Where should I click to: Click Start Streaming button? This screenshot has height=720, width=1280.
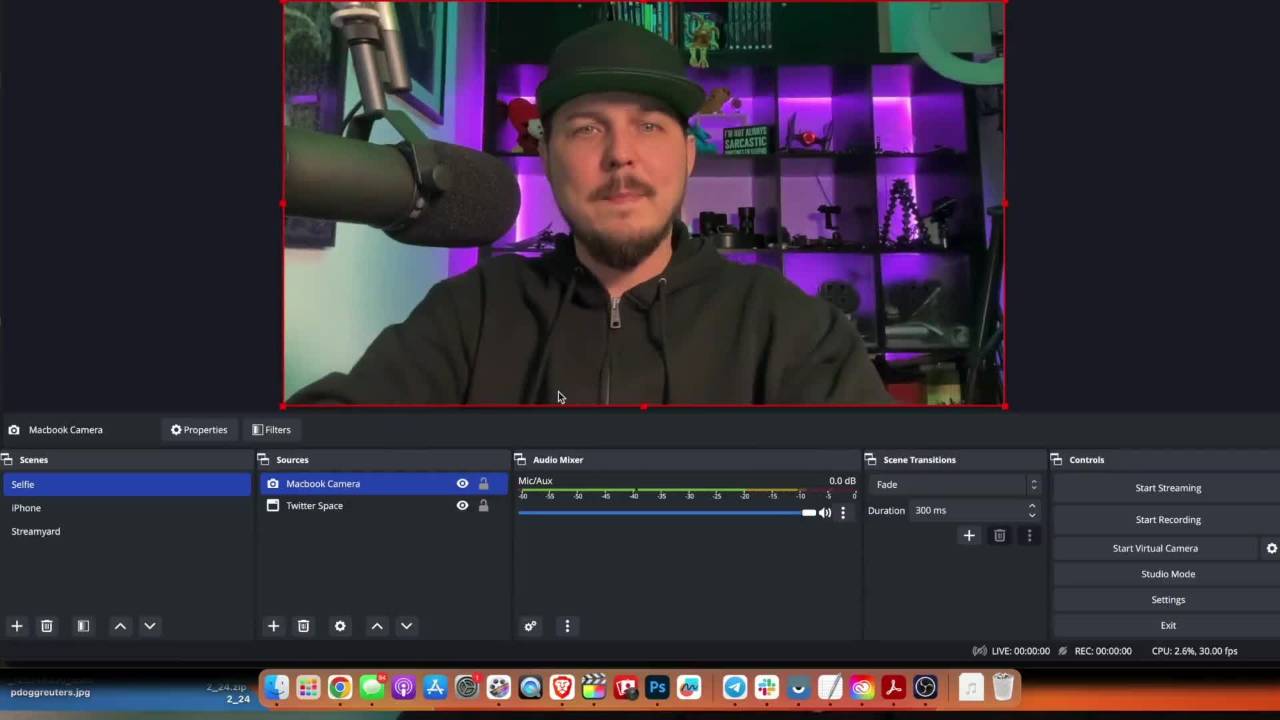click(x=1167, y=488)
